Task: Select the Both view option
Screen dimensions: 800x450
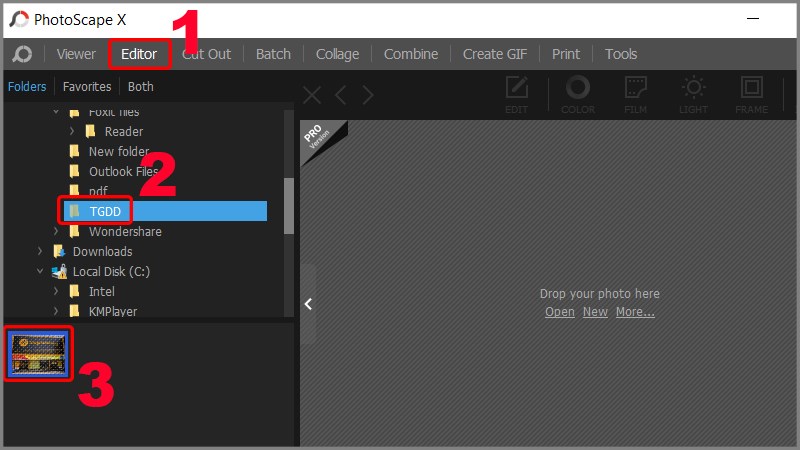Action: click(140, 87)
